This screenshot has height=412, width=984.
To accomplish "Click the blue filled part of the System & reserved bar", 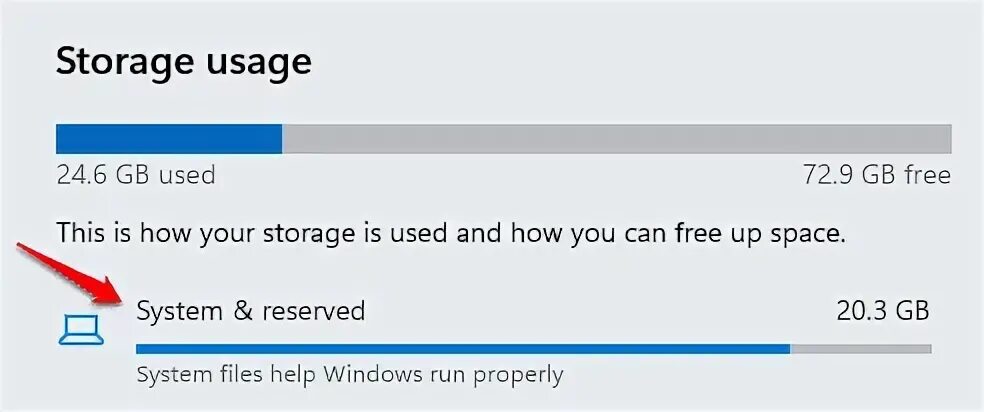I will point(462,349).
